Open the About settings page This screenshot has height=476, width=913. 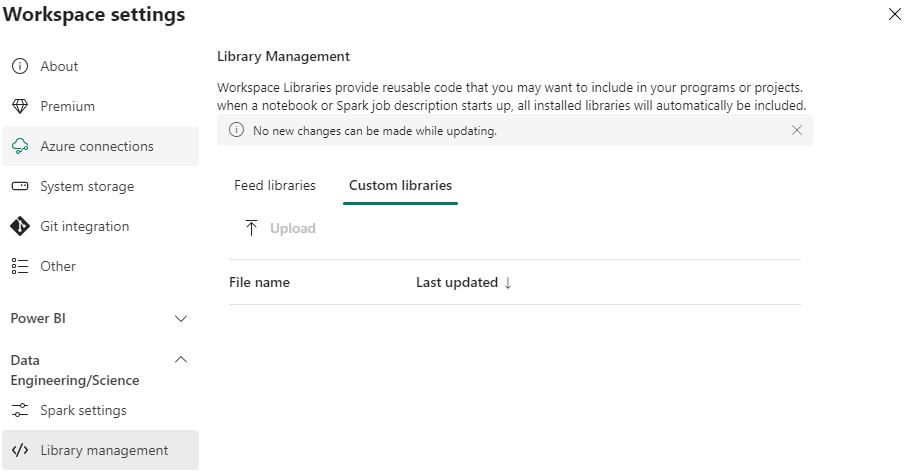(100, 66)
